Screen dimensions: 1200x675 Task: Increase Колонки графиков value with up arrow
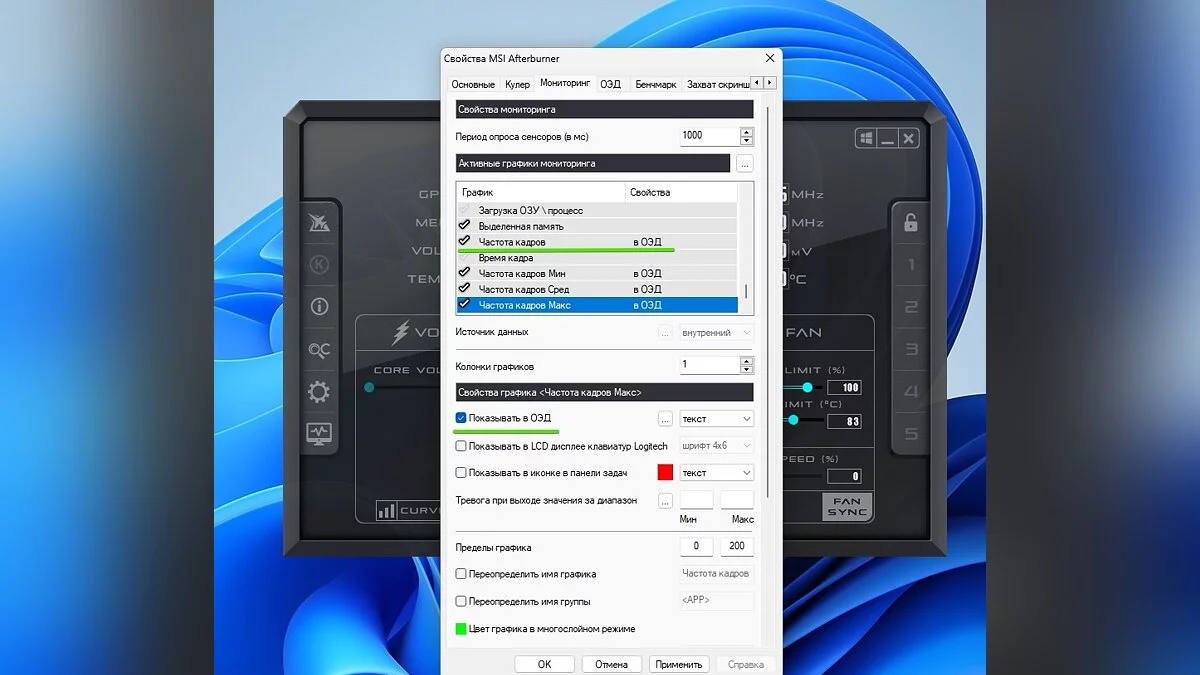[x=746, y=361]
